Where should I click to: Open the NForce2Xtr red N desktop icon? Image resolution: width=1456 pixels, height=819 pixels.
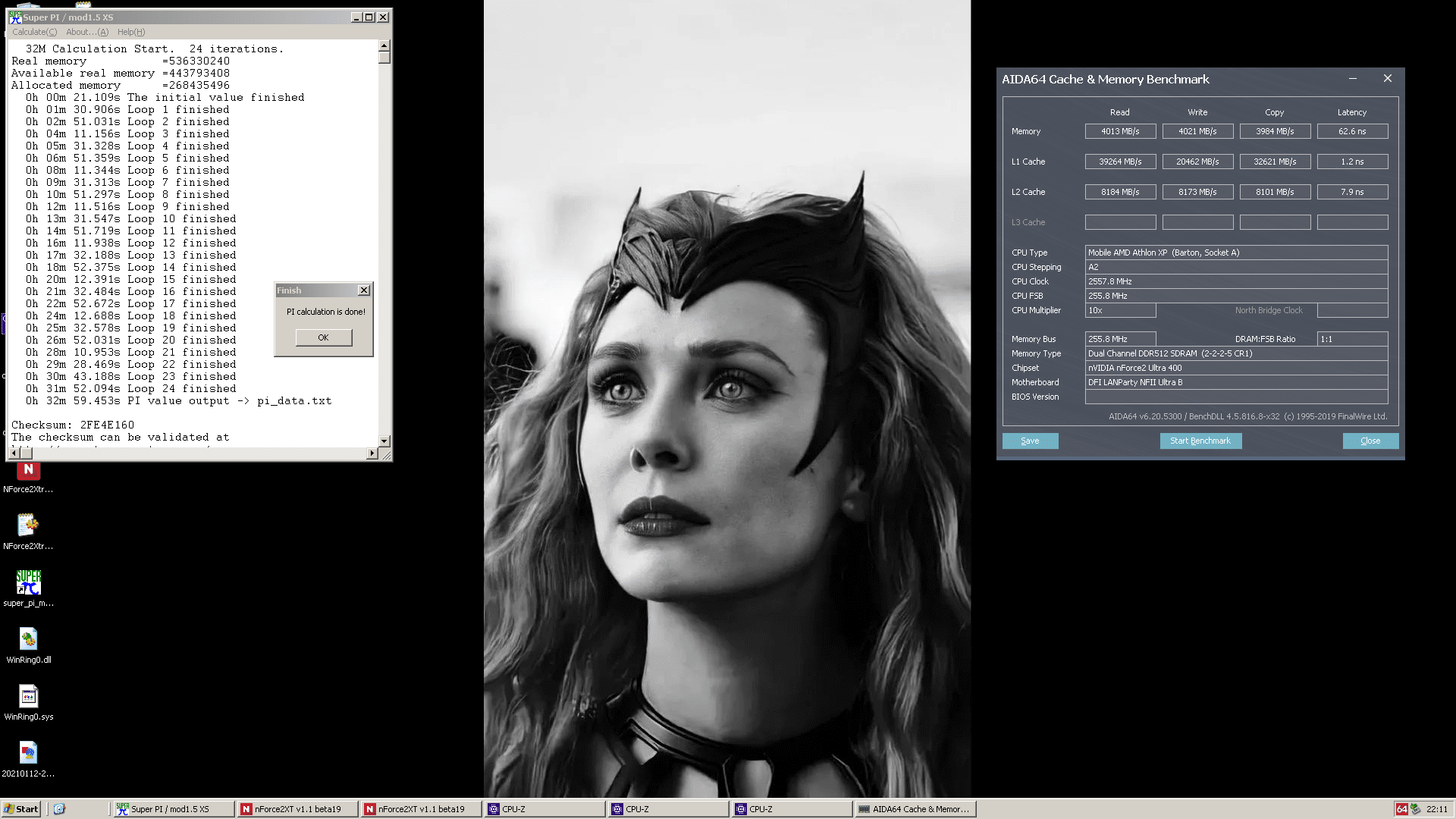(x=28, y=471)
